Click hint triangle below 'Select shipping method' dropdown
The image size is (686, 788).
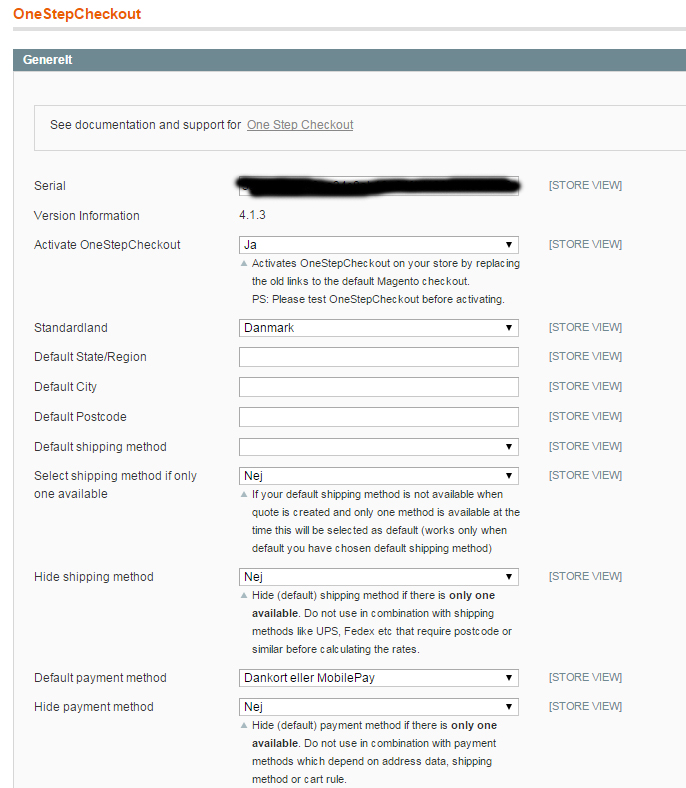(244, 495)
